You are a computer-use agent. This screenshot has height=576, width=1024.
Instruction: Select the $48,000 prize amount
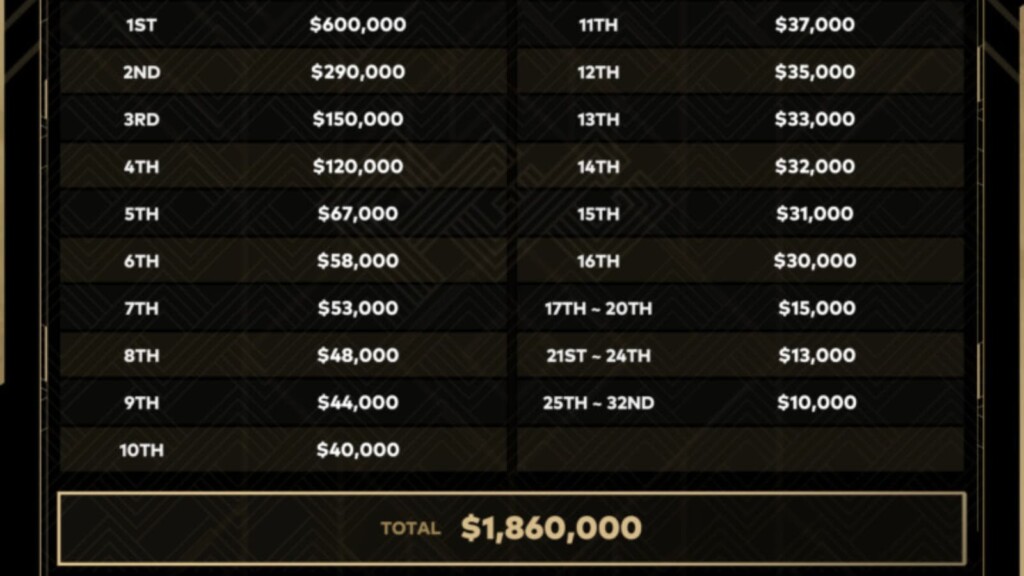point(358,355)
